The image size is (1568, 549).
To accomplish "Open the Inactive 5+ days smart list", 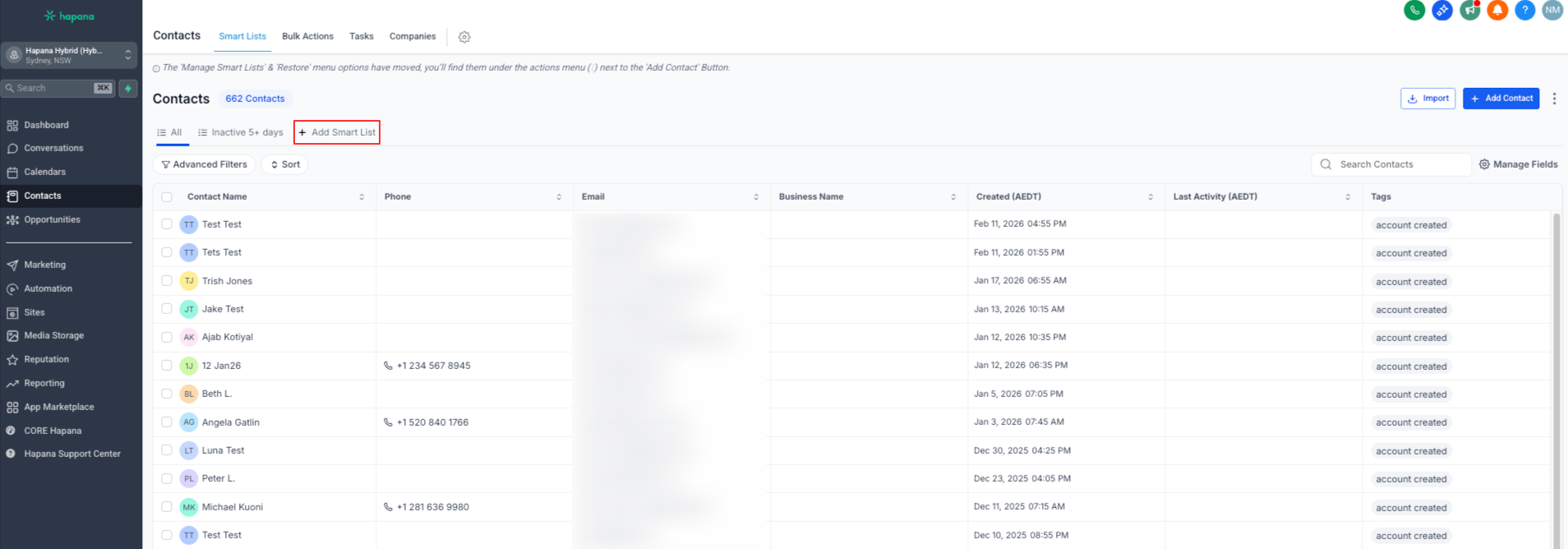I will [240, 132].
